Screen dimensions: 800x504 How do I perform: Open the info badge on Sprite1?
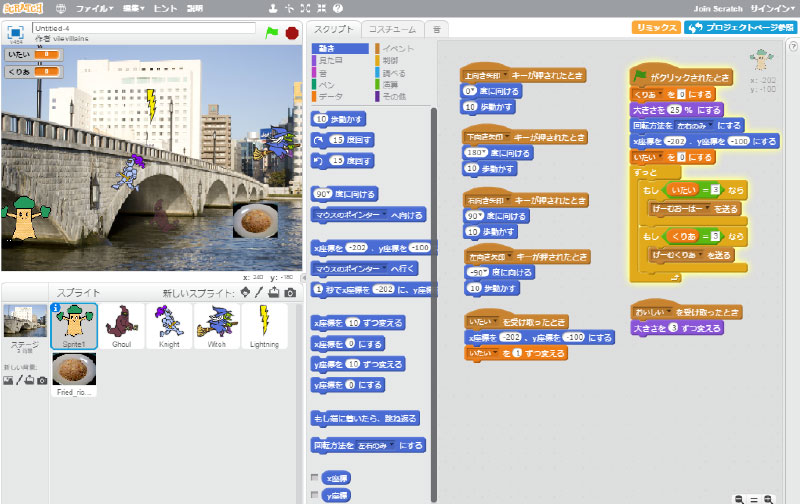click(x=56, y=308)
